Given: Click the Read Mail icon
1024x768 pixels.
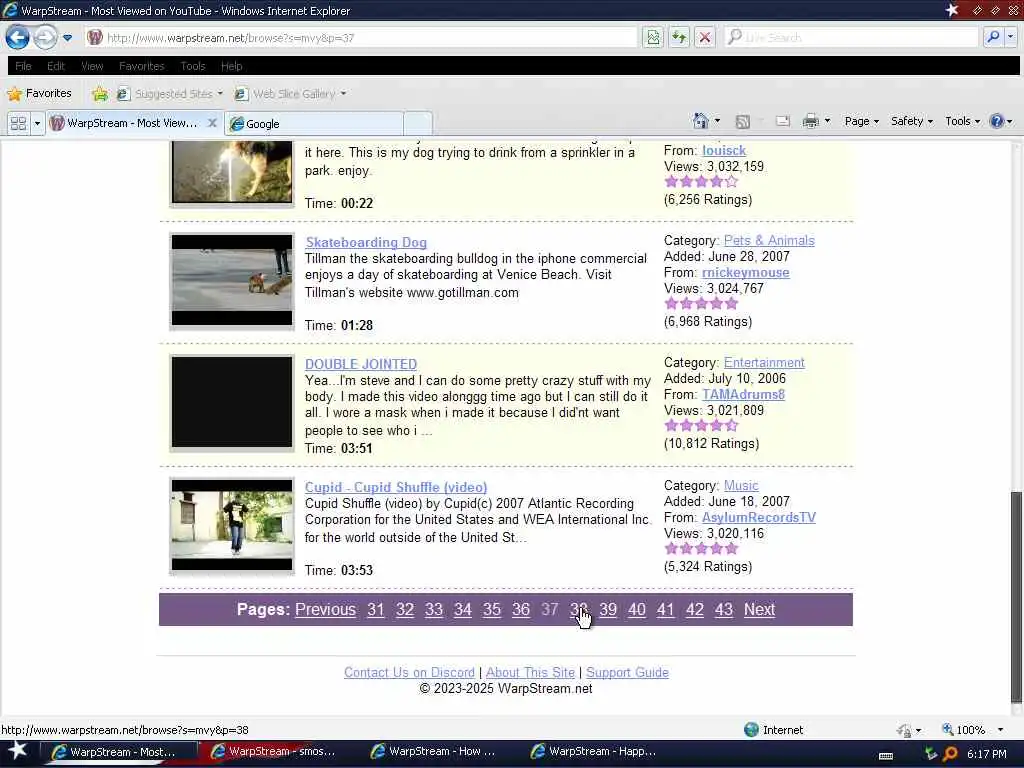Looking at the screenshot, I should tap(782, 121).
